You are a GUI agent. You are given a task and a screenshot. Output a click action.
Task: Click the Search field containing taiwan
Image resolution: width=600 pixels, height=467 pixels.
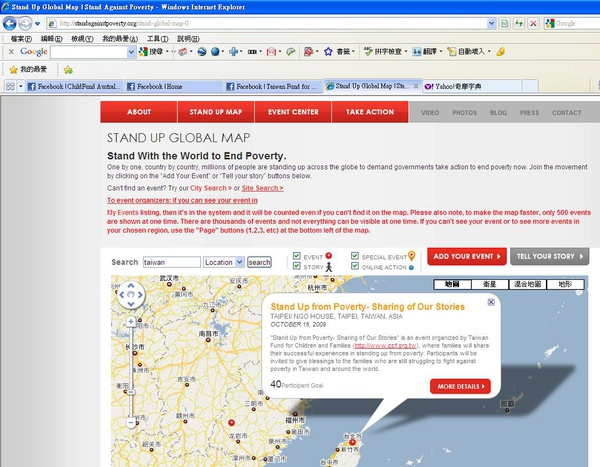[x=172, y=262]
